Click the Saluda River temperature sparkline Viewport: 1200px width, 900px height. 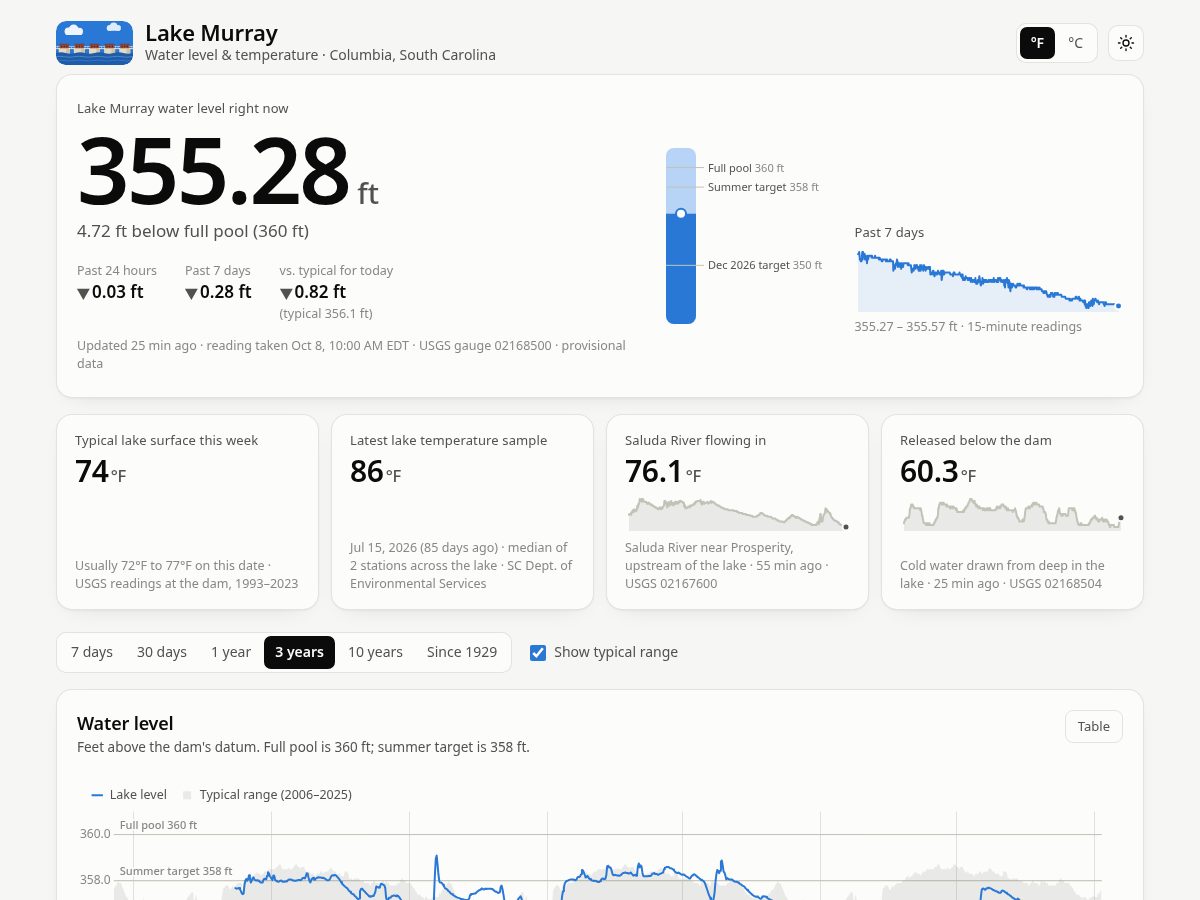(x=738, y=513)
